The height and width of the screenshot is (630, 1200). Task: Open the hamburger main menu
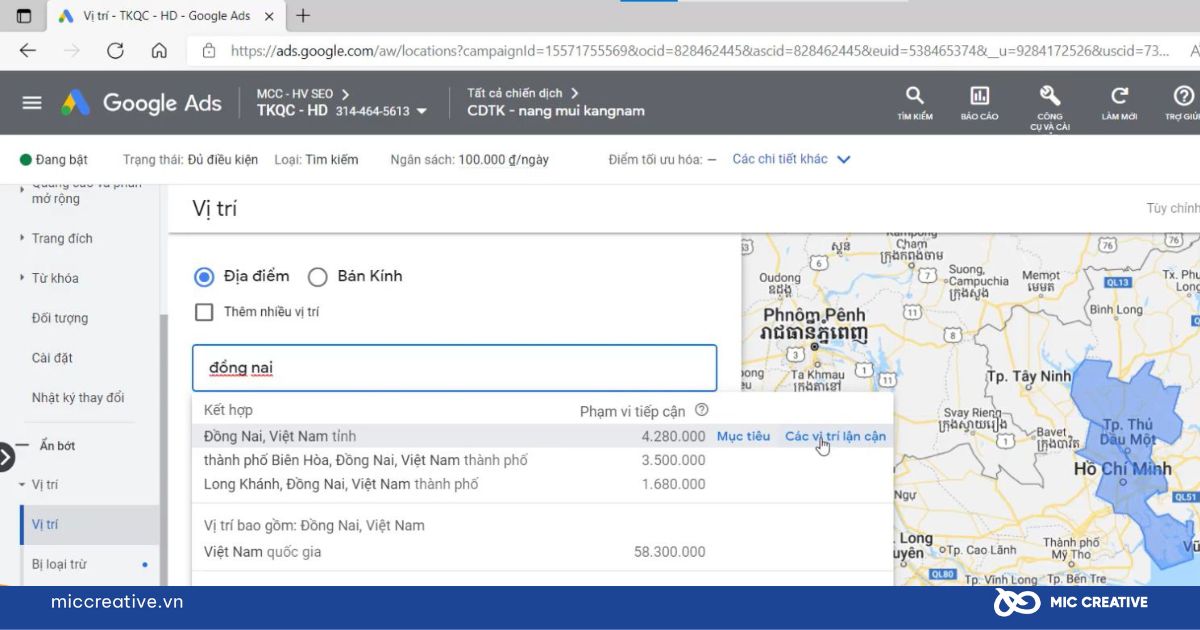tap(32, 103)
